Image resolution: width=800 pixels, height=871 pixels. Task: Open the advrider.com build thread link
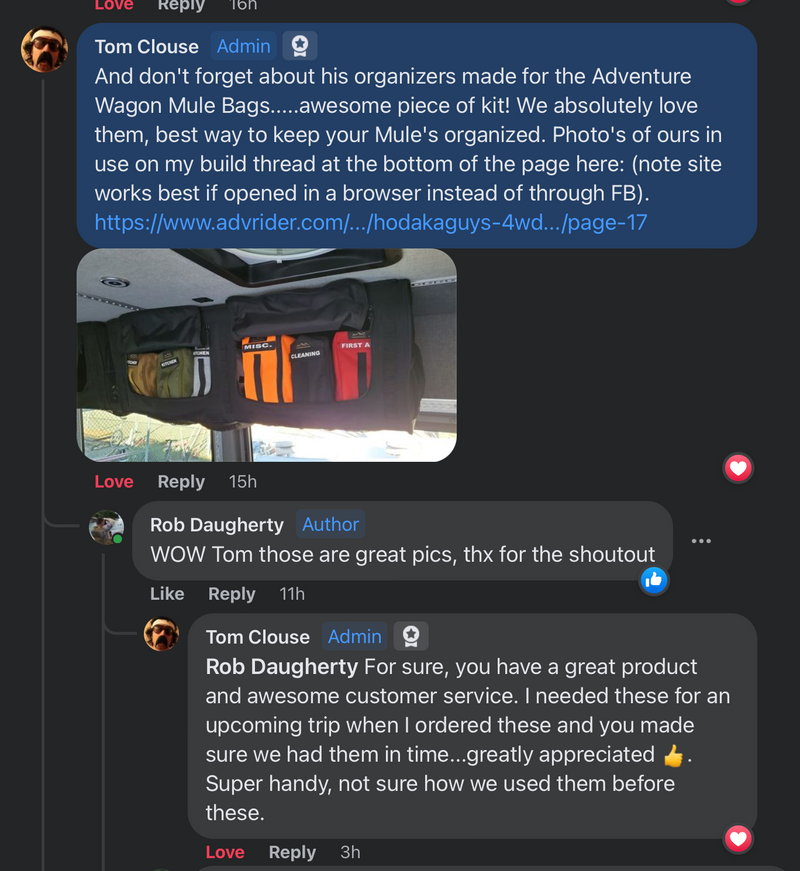point(371,222)
